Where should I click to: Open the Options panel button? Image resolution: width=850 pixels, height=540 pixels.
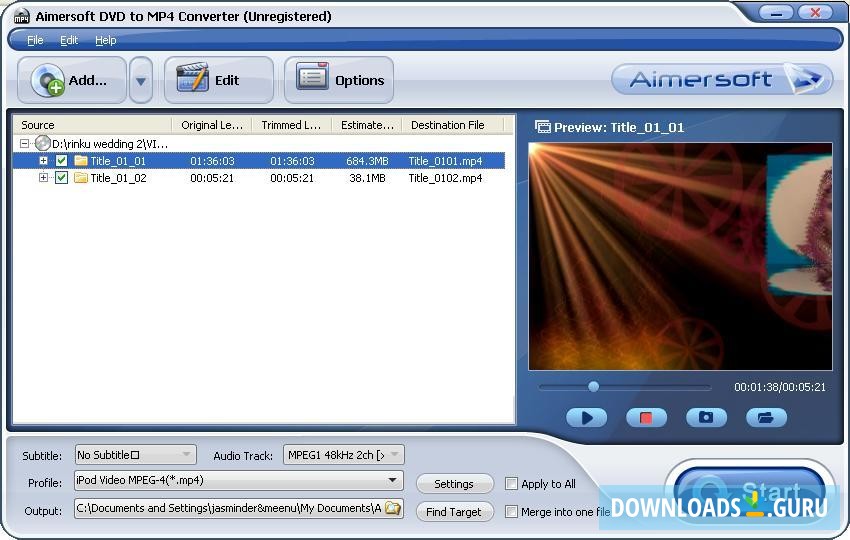[x=339, y=80]
